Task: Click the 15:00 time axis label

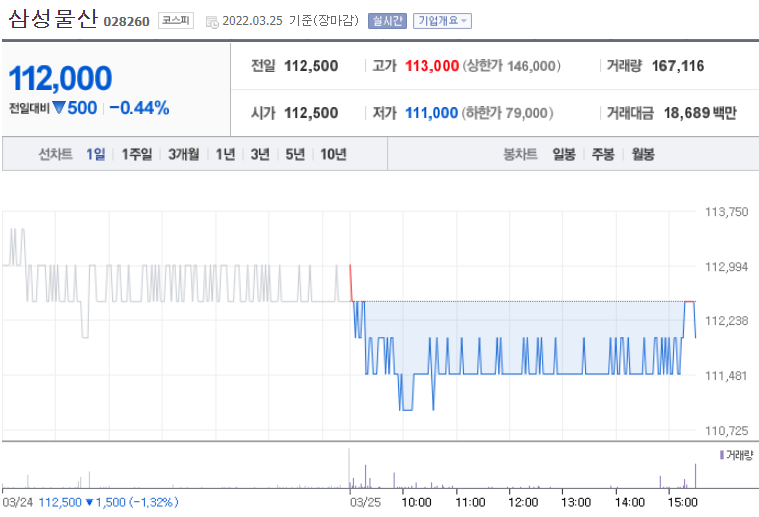Action: (x=682, y=502)
